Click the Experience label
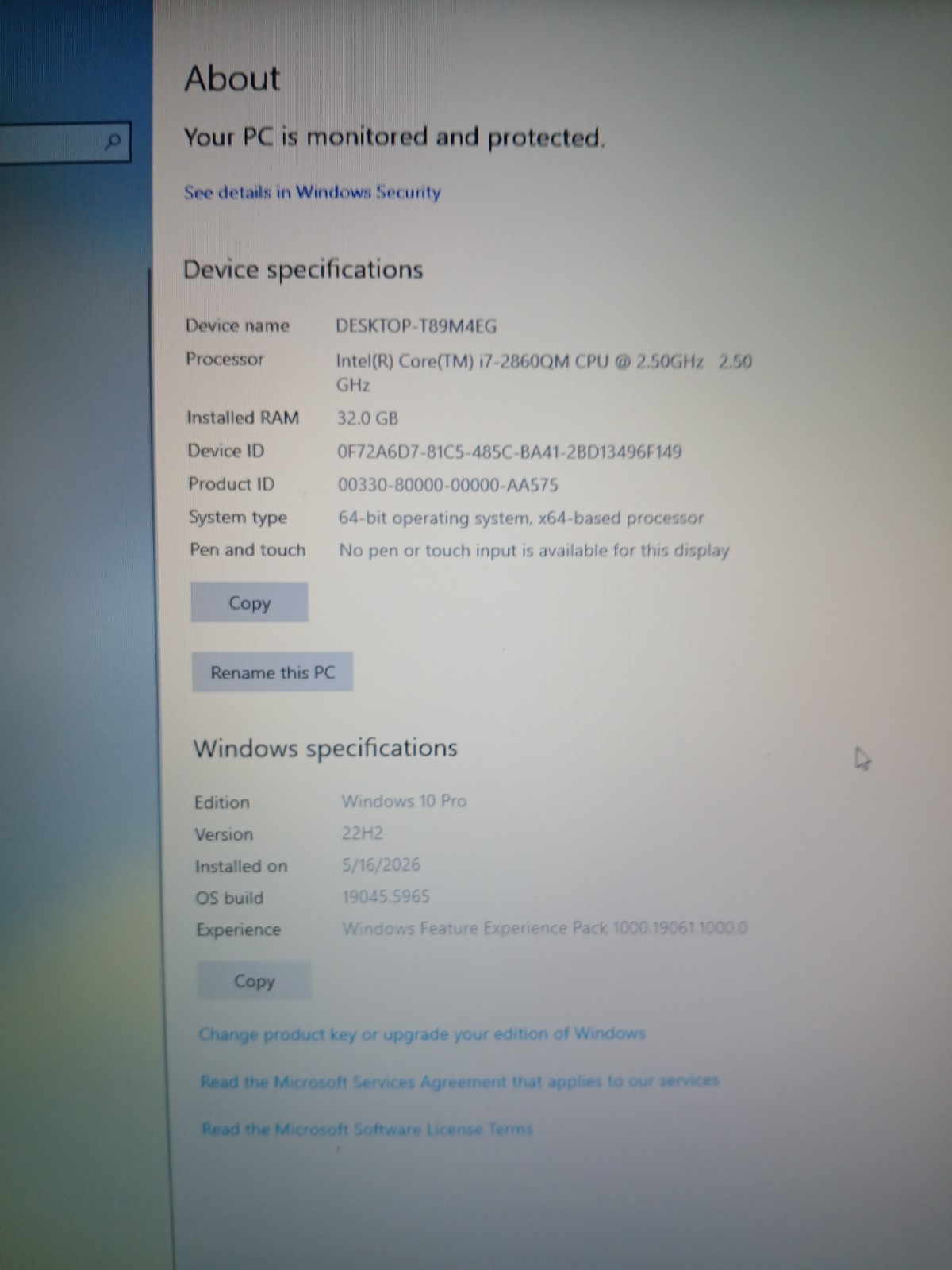Screen dimensions: 952x1270 239,929
